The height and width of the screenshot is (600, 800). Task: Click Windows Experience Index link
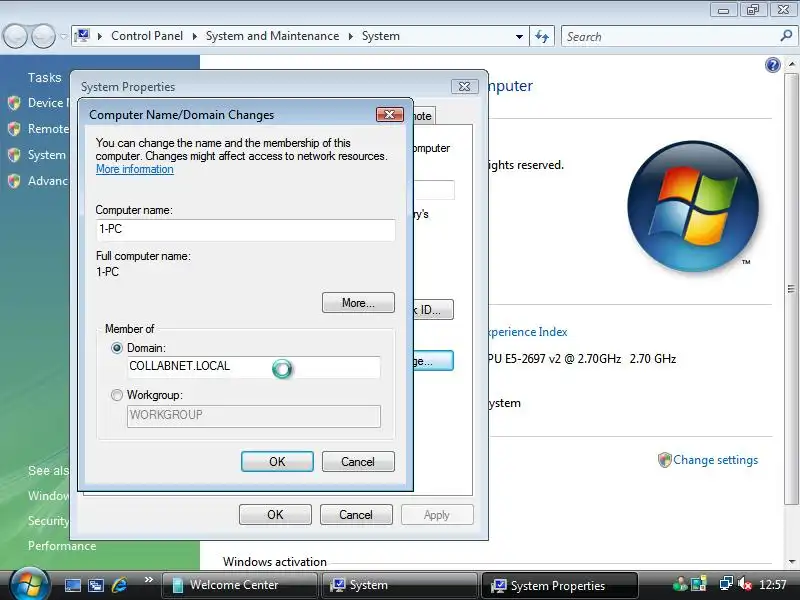tap(528, 332)
